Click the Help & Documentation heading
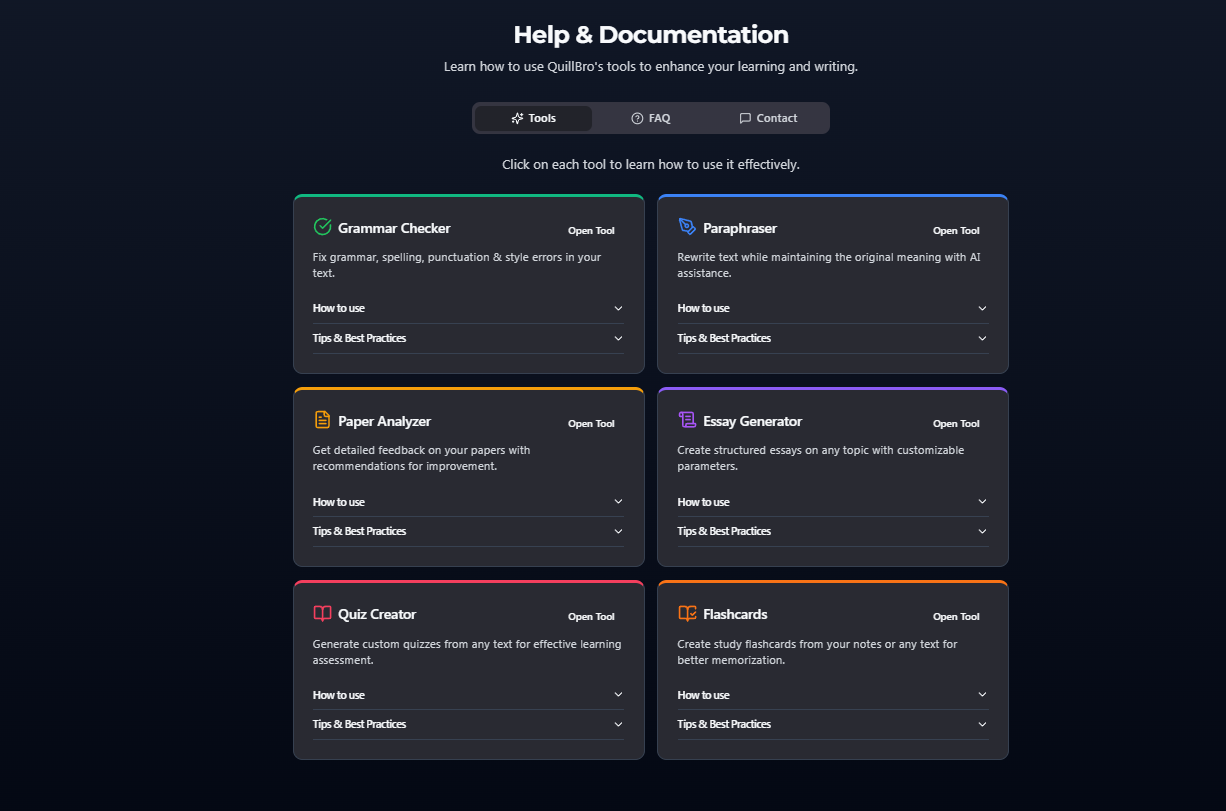Screen dimensions: 1226x811 coord(651,35)
